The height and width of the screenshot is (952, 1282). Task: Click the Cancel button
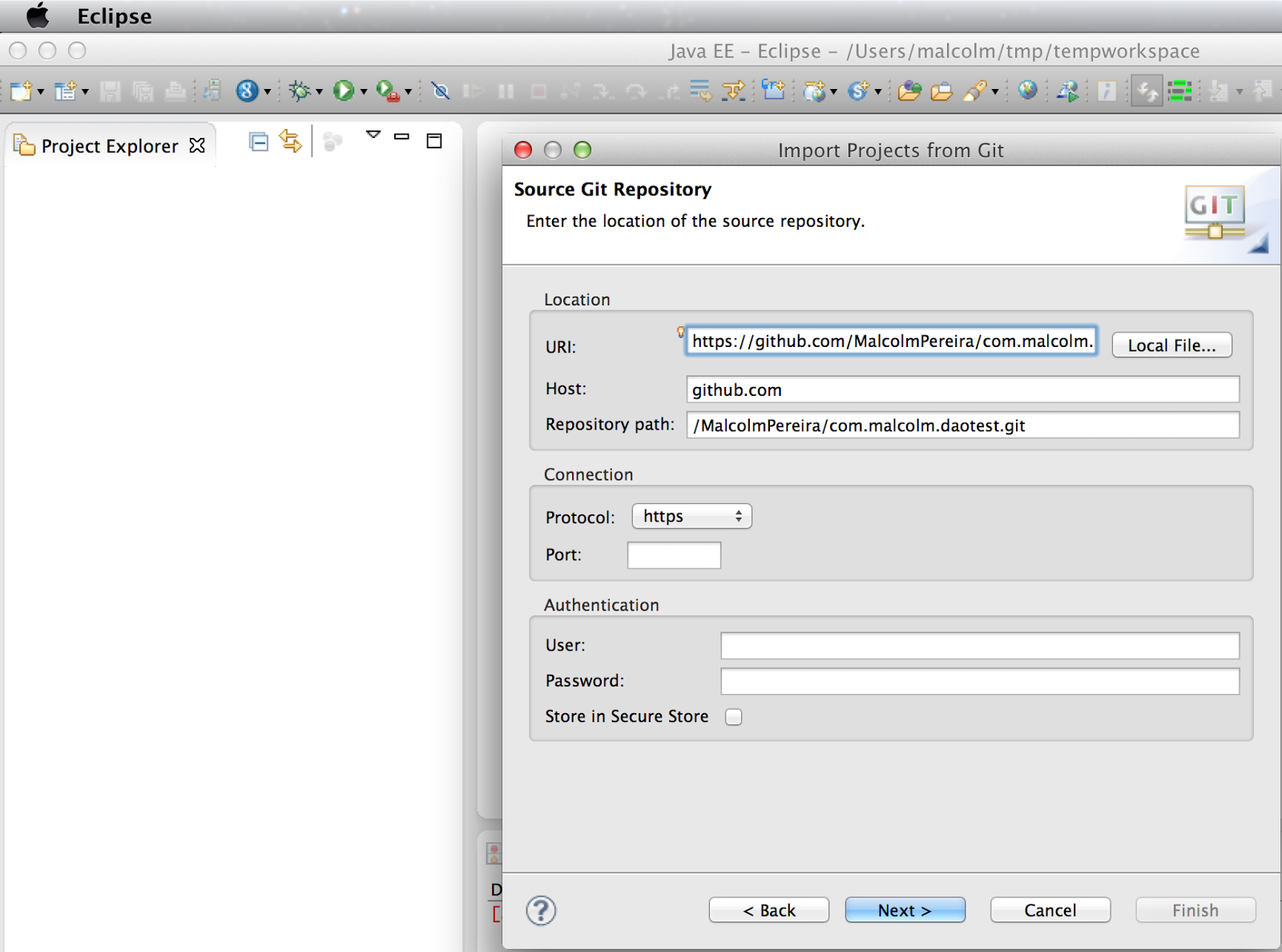coord(1050,910)
